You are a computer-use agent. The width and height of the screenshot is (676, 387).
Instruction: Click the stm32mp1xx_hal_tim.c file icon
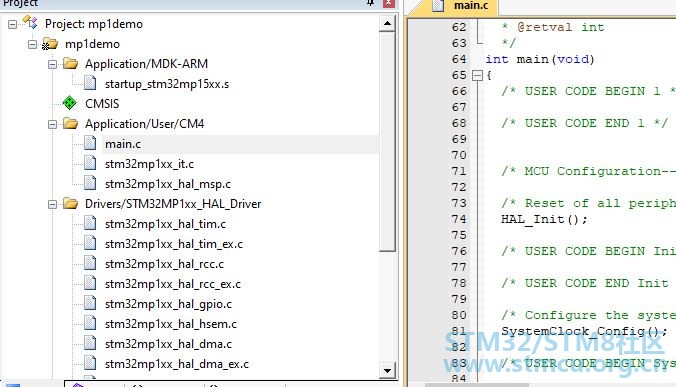click(x=90, y=223)
